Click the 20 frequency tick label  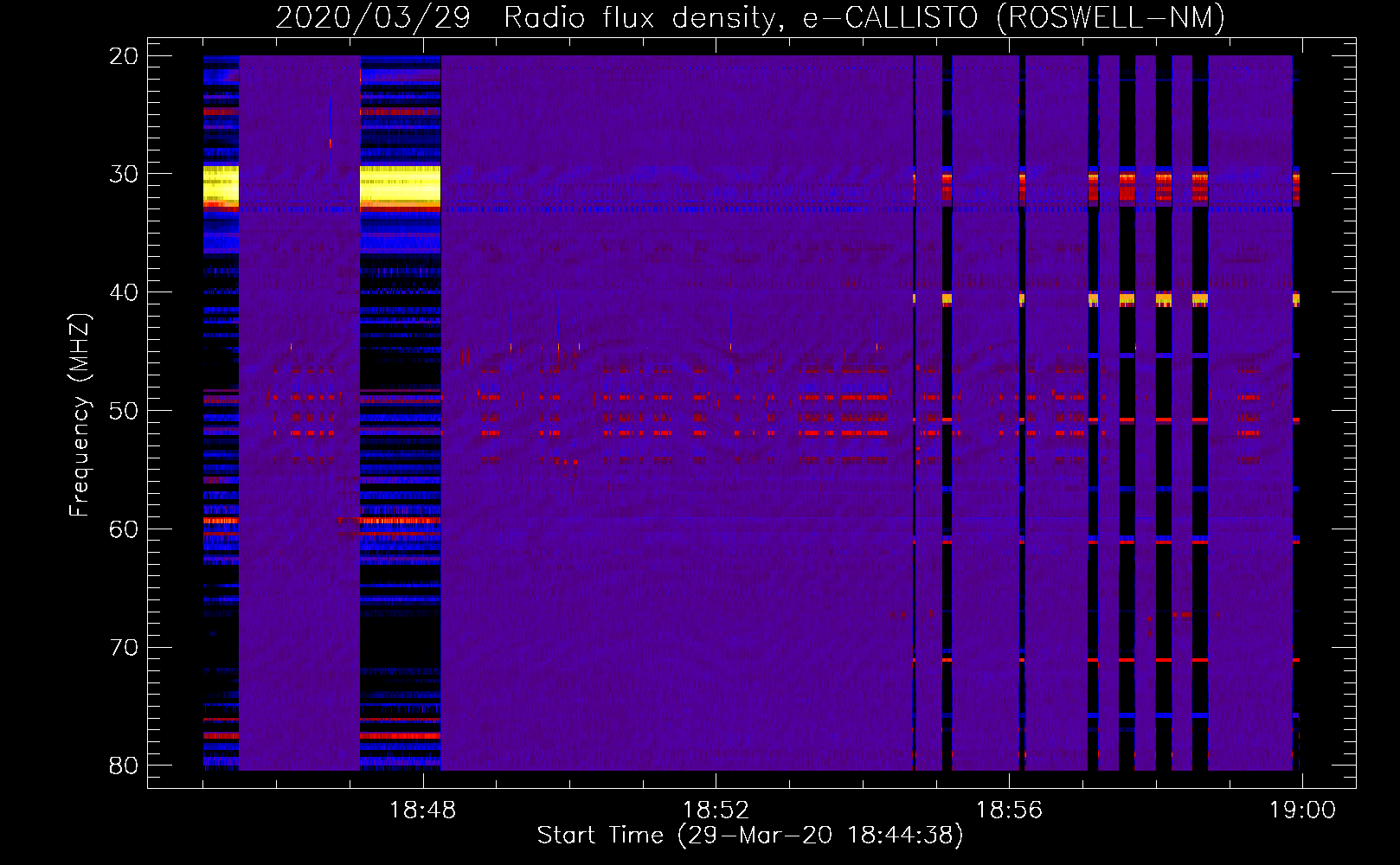[124, 56]
